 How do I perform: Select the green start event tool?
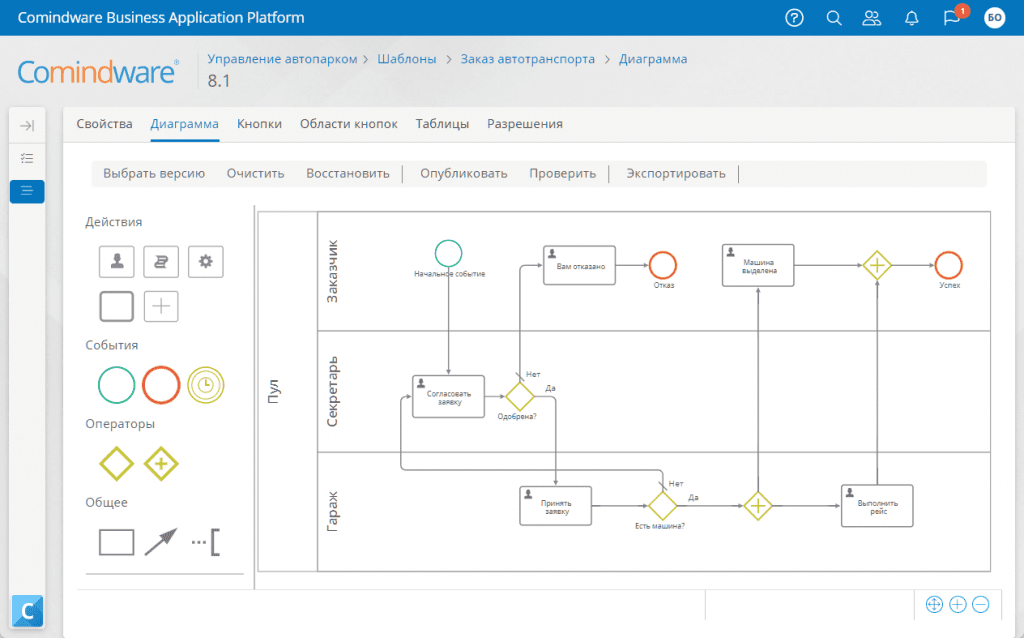116,385
